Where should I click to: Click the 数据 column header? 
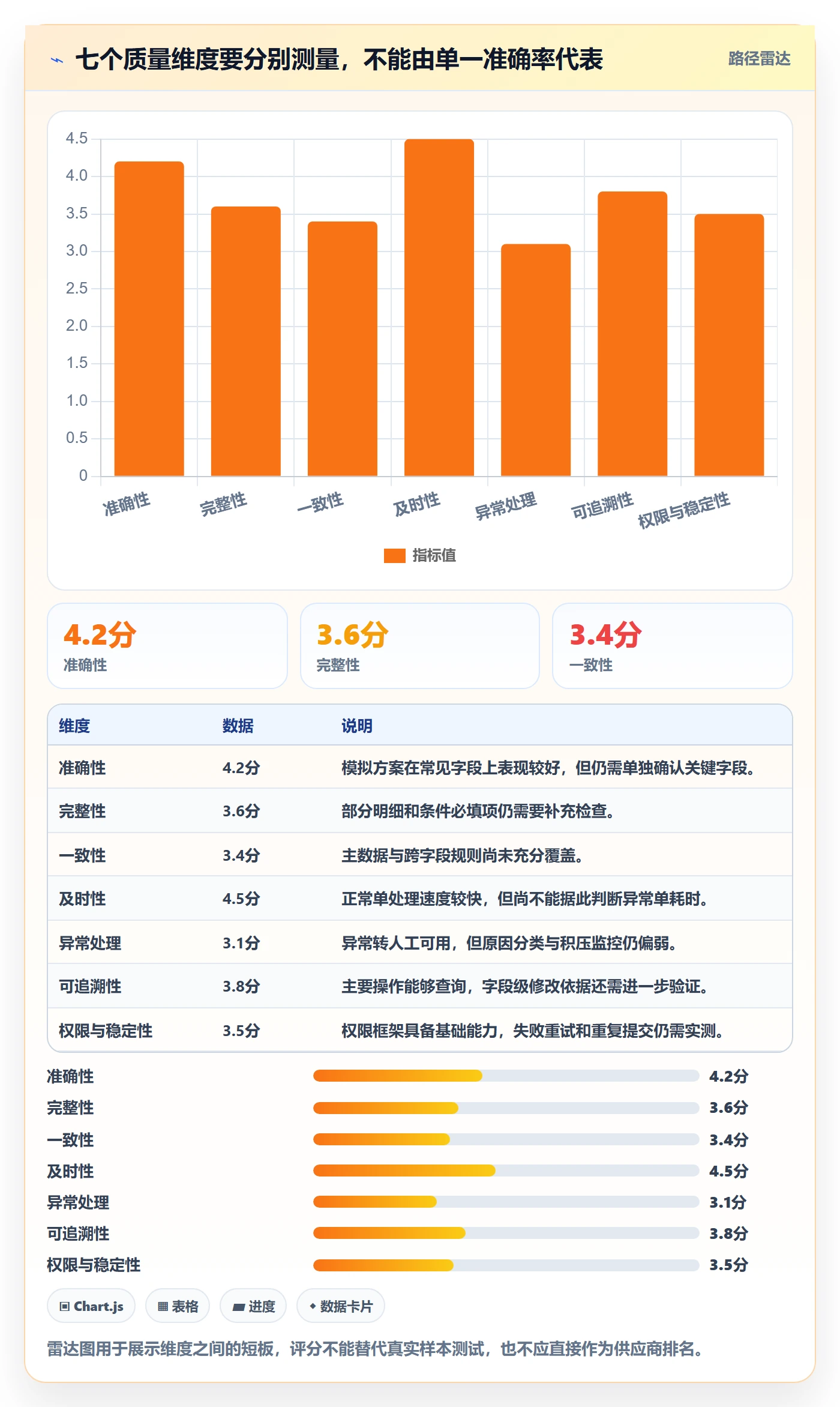point(238,726)
